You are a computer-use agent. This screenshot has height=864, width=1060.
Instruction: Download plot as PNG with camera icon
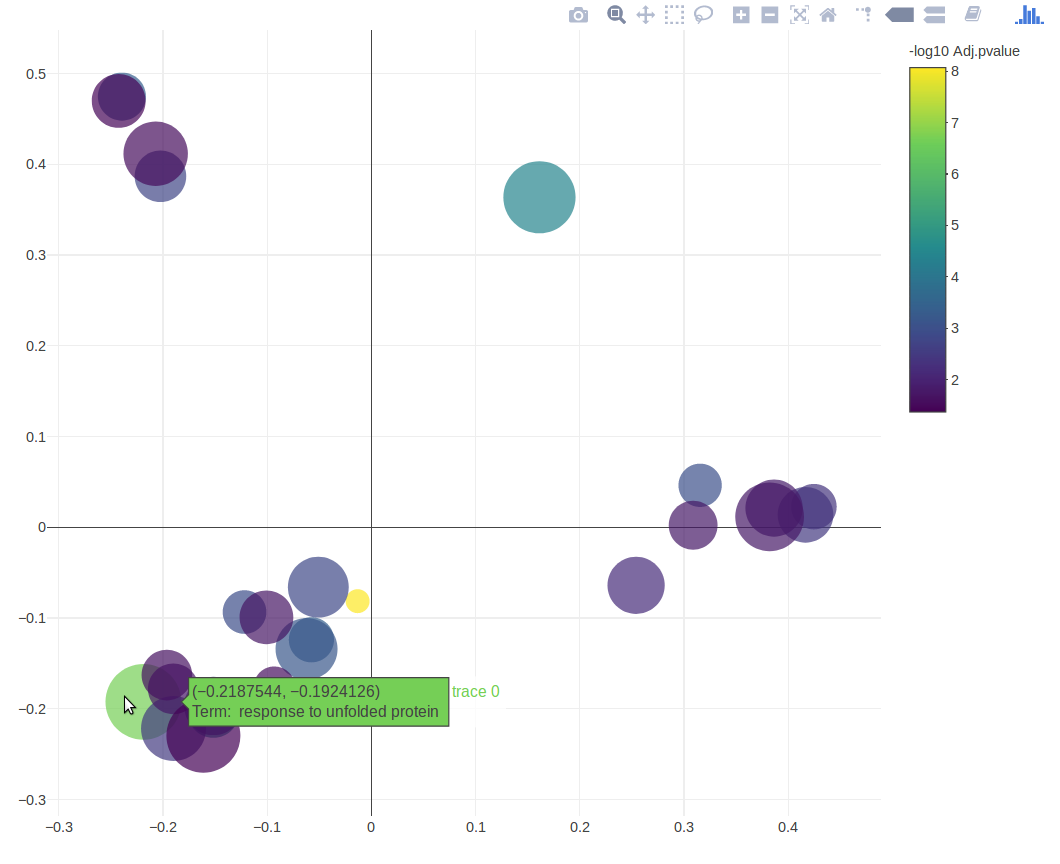point(578,15)
